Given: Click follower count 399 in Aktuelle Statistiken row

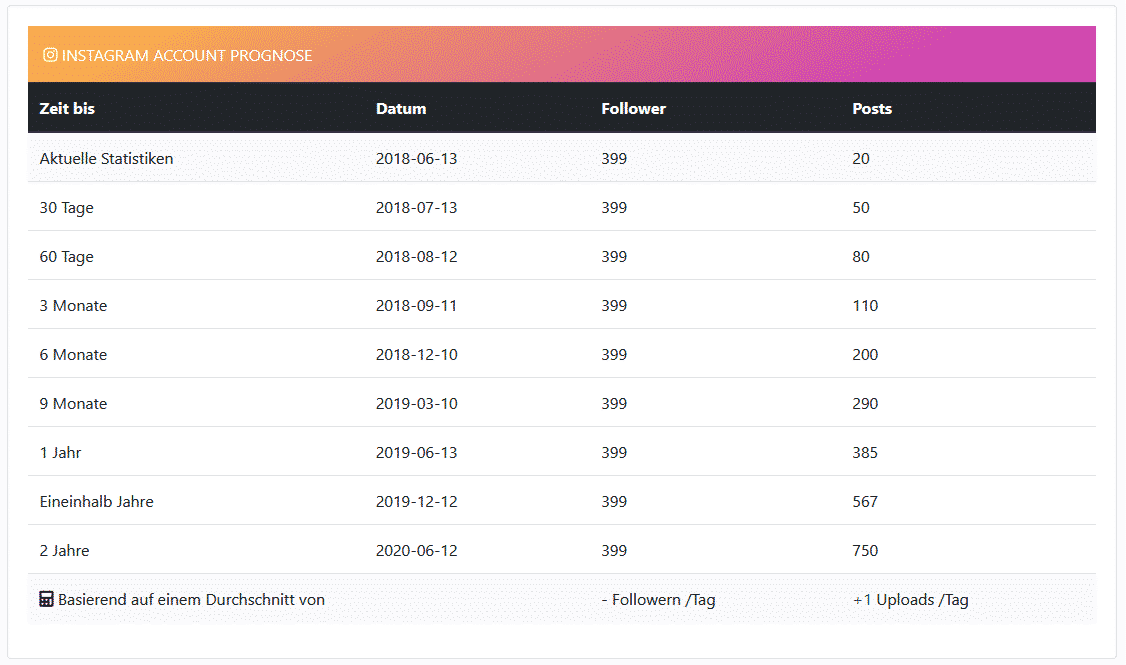Looking at the screenshot, I should [x=614, y=159].
